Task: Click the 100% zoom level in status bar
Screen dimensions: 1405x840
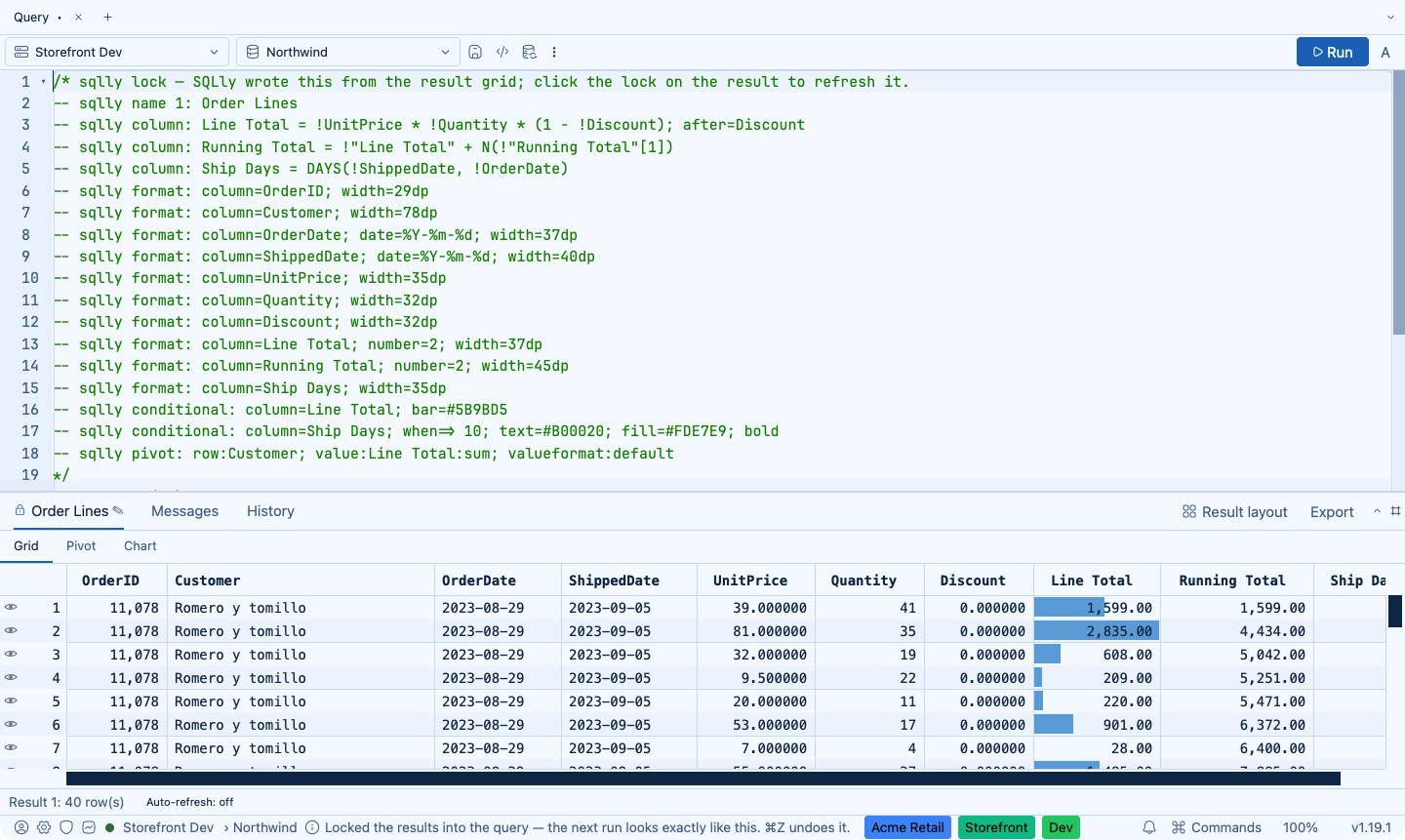Action: pos(1301,827)
